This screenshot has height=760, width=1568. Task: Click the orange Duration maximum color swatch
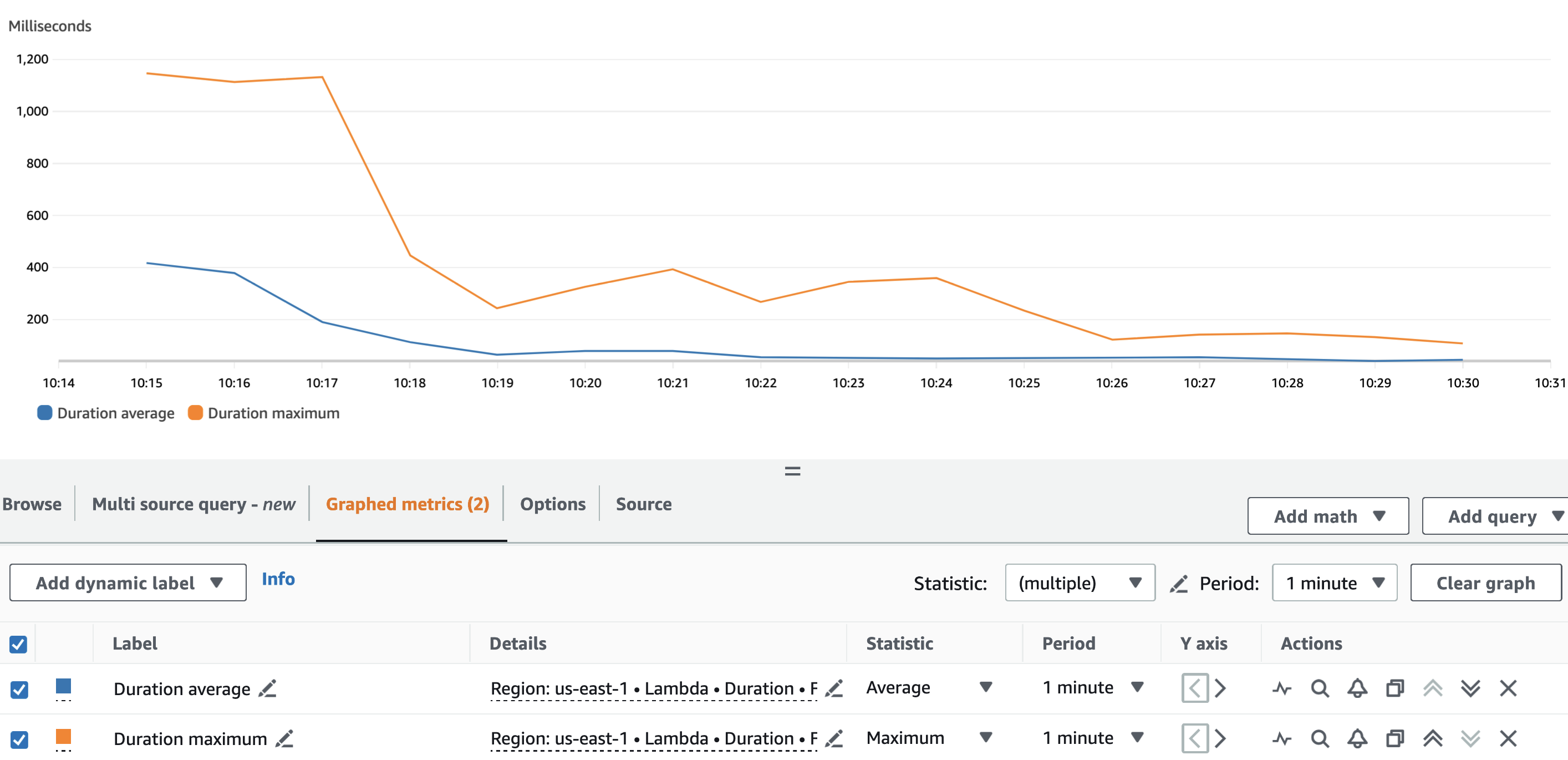coord(63,737)
